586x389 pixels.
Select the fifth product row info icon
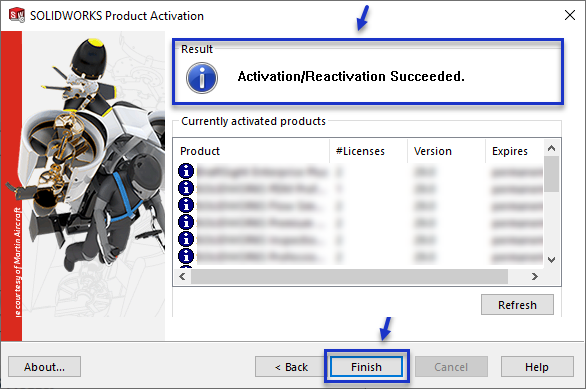186,239
